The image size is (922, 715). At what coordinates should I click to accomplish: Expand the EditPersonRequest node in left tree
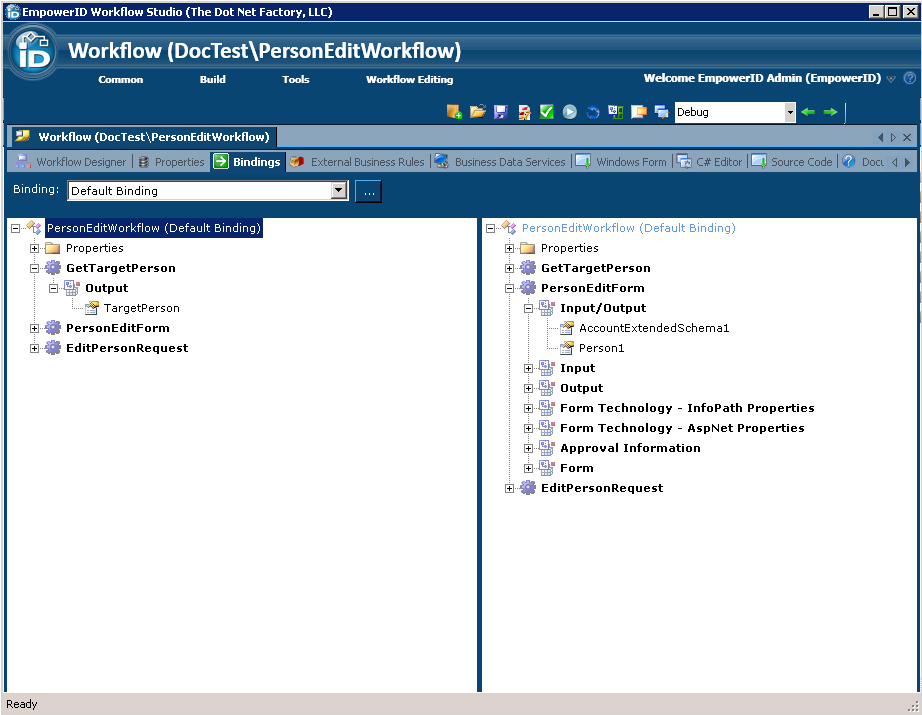click(x=32, y=347)
